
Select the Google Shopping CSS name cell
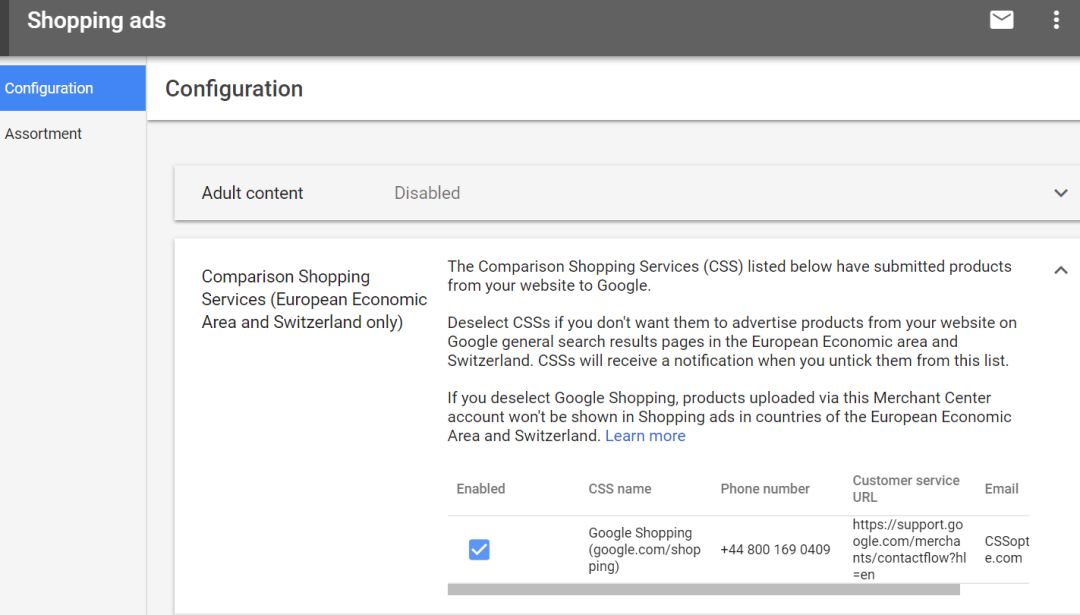(644, 549)
